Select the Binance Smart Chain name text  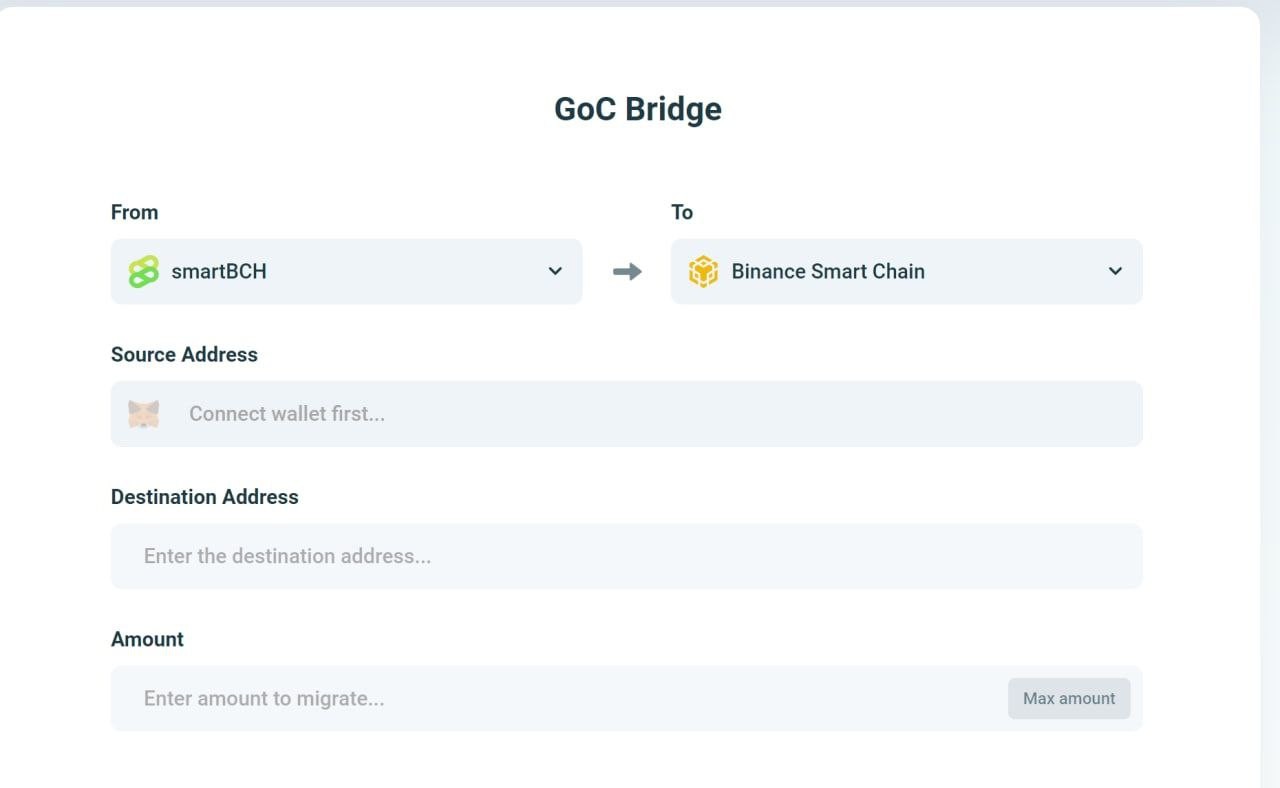[828, 271]
